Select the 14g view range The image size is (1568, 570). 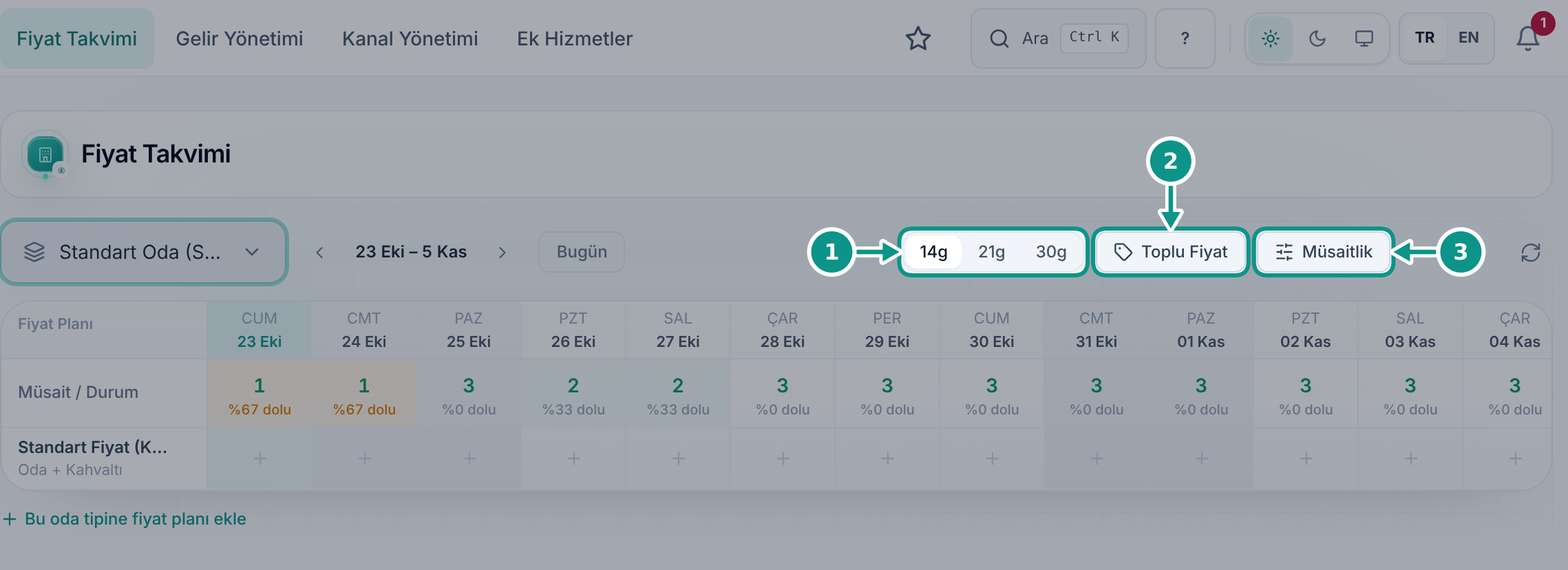click(933, 252)
